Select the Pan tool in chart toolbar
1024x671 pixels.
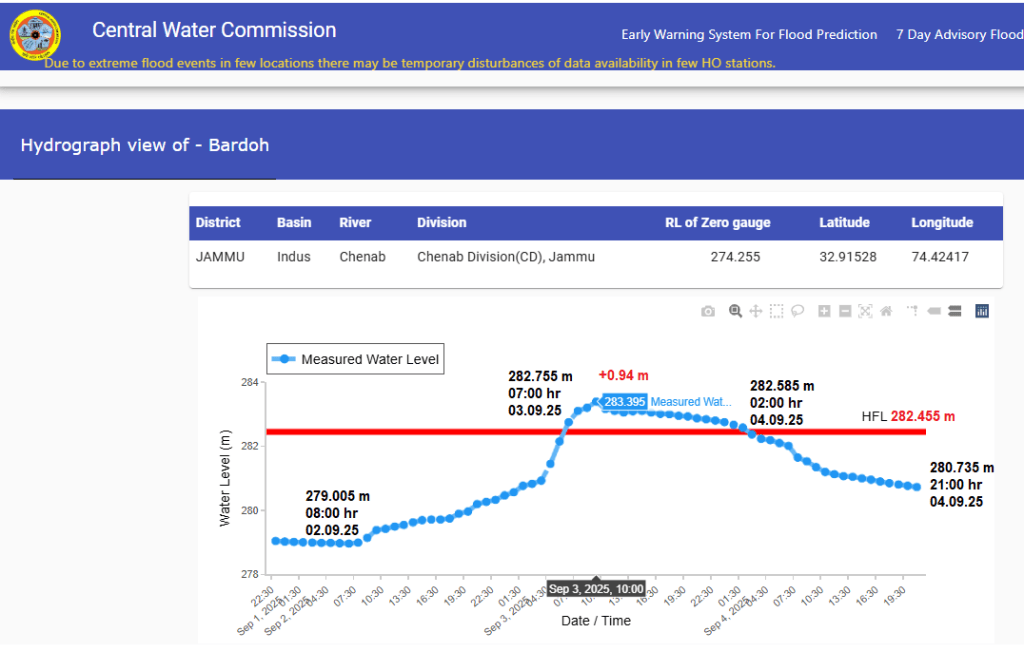pyautogui.click(x=756, y=311)
